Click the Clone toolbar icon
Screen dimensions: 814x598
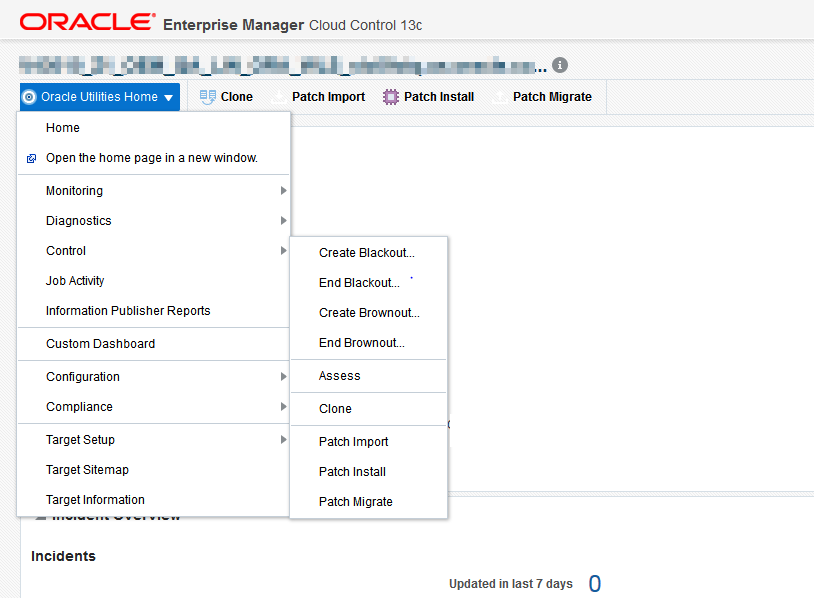[x=208, y=97]
